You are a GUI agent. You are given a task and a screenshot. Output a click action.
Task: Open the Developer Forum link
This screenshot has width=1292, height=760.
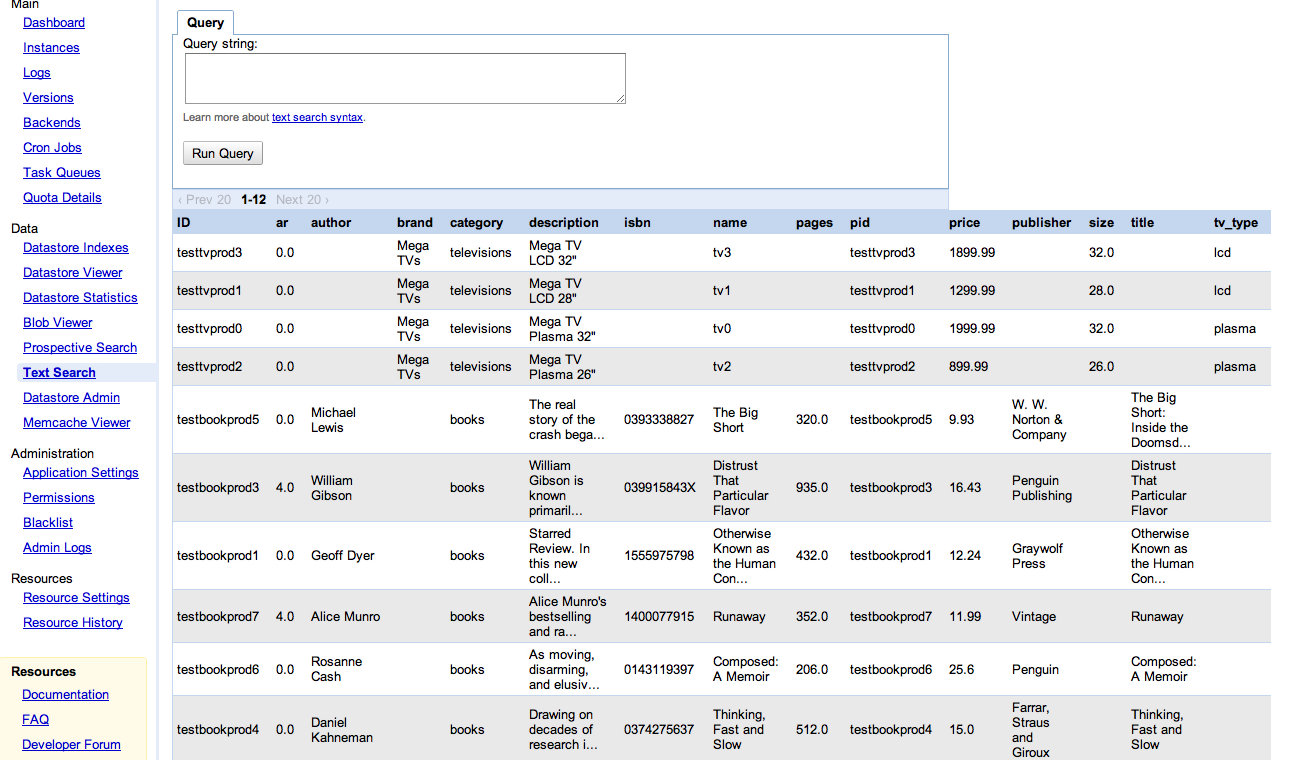point(71,744)
